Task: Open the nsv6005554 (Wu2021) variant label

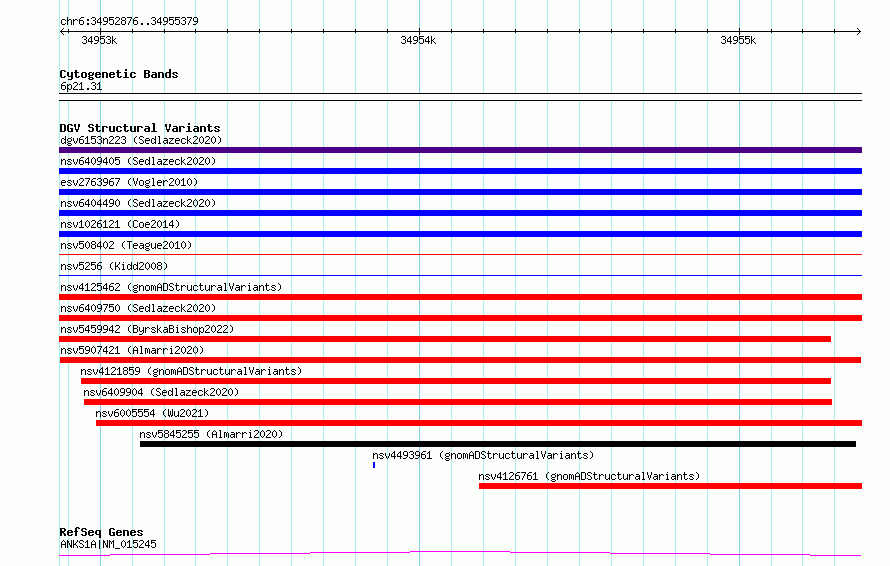Action: 152,413
